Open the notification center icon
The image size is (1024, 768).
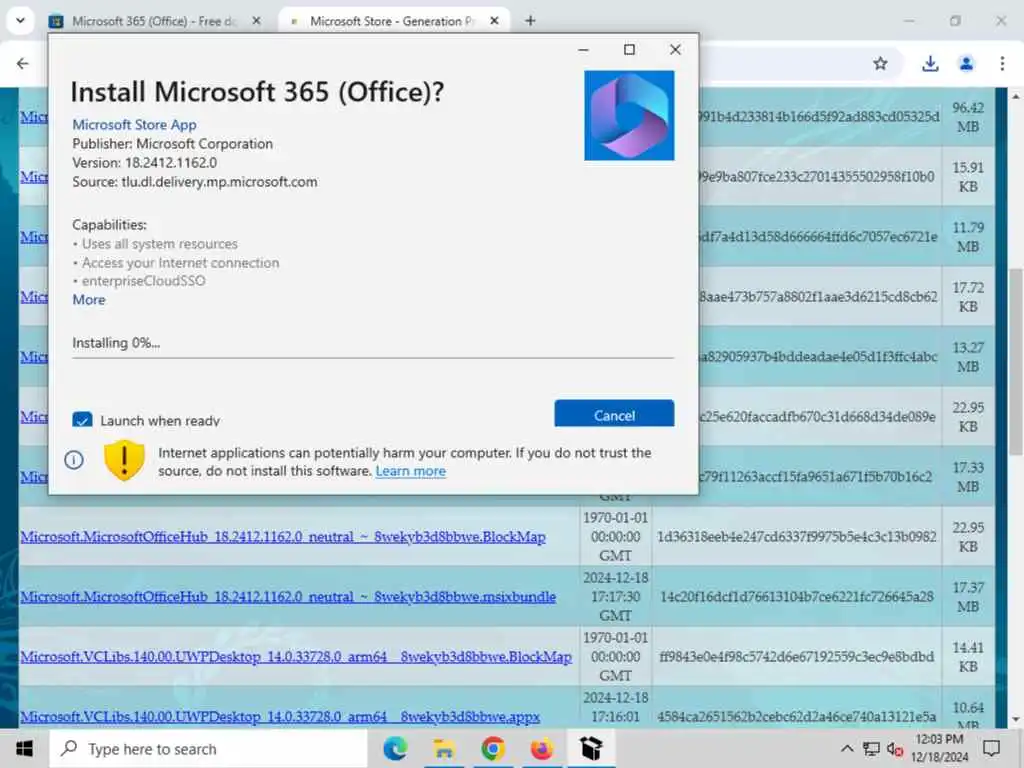click(x=992, y=748)
